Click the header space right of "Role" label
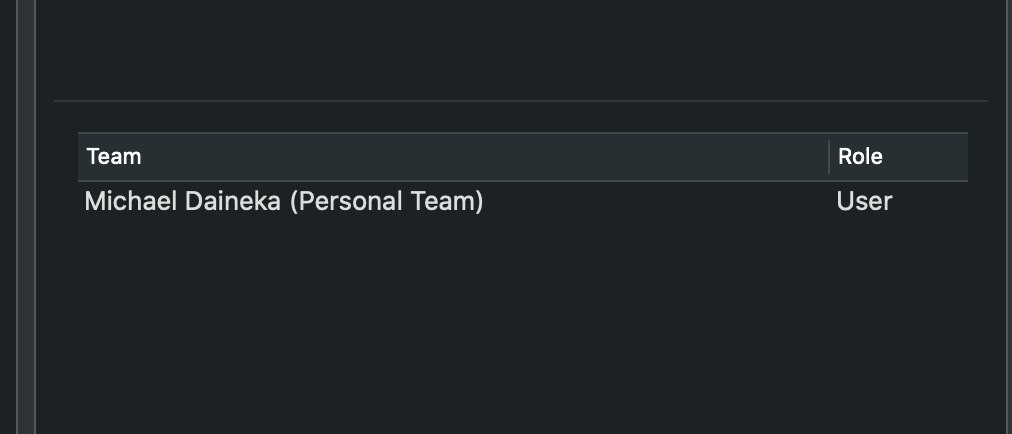 926,157
